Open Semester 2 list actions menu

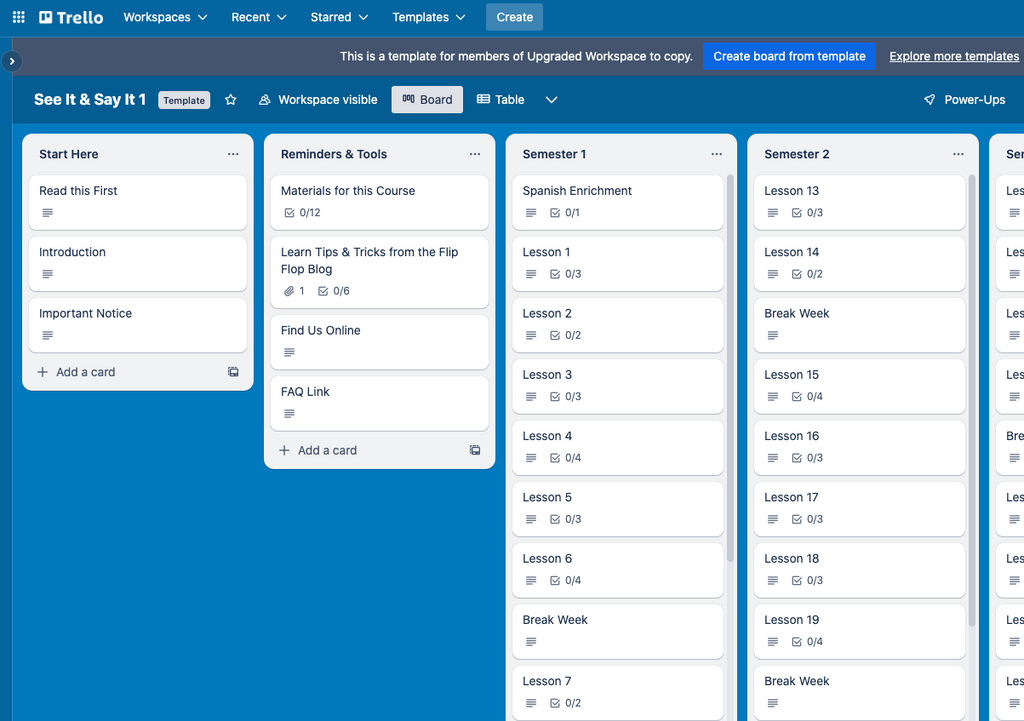(x=959, y=154)
